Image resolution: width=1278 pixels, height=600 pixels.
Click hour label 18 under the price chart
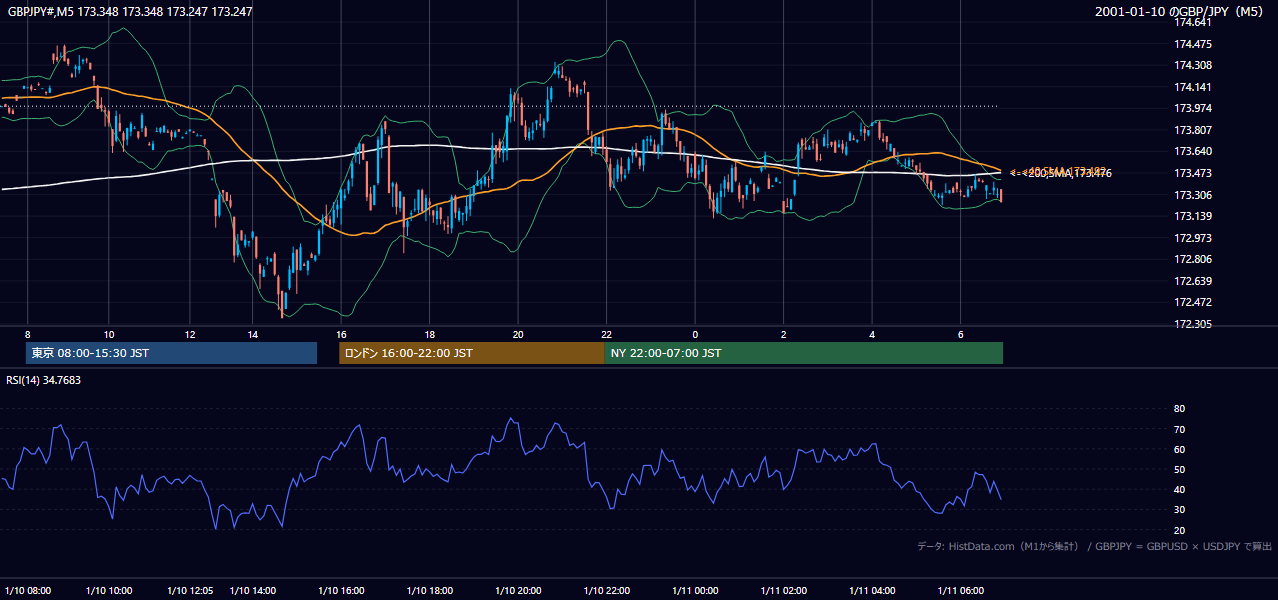(429, 334)
